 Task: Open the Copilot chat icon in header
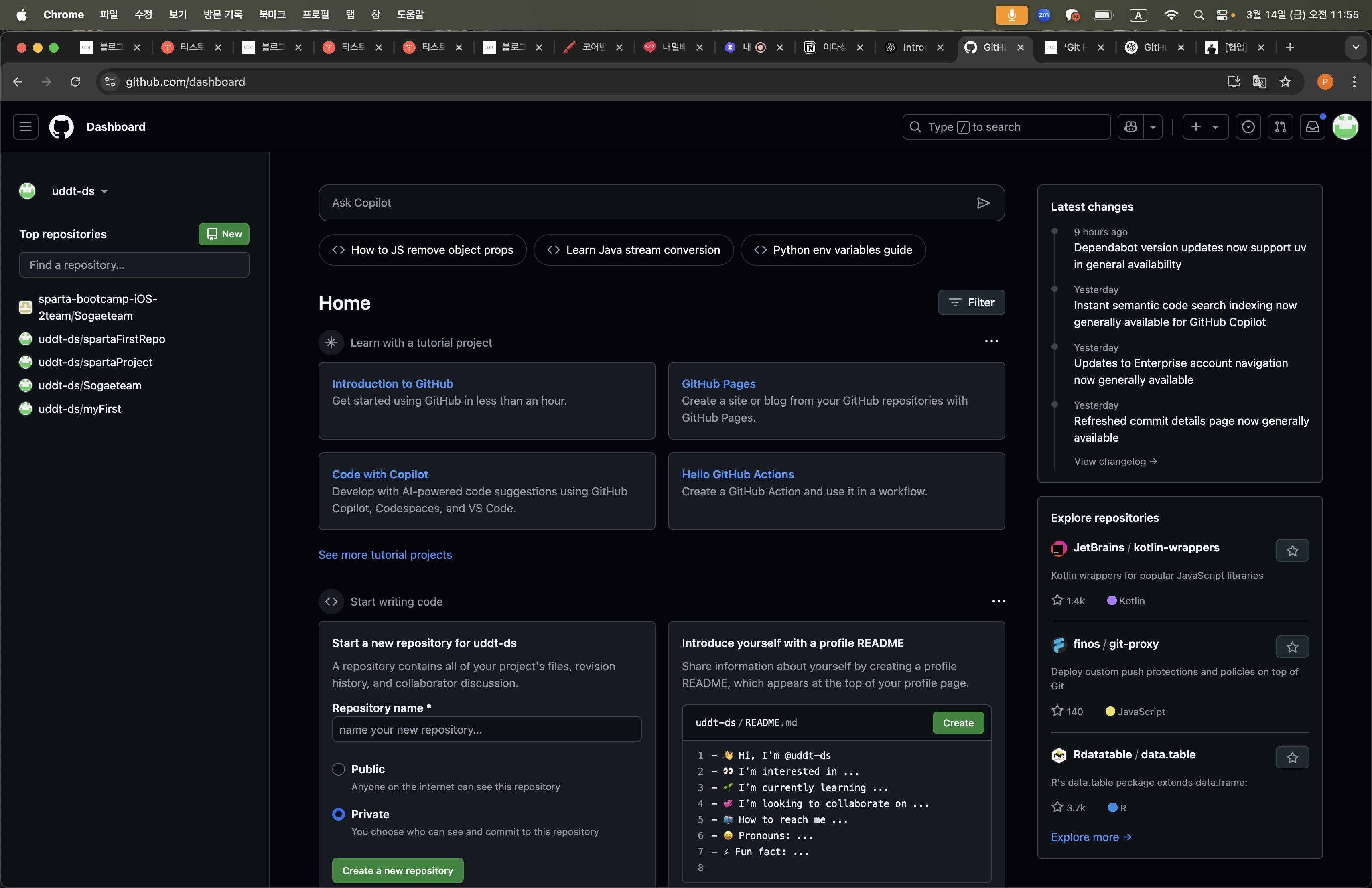[1130, 127]
